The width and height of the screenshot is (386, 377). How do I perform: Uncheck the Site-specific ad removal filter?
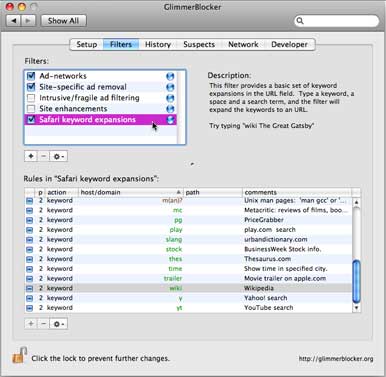tap(31, 87)
